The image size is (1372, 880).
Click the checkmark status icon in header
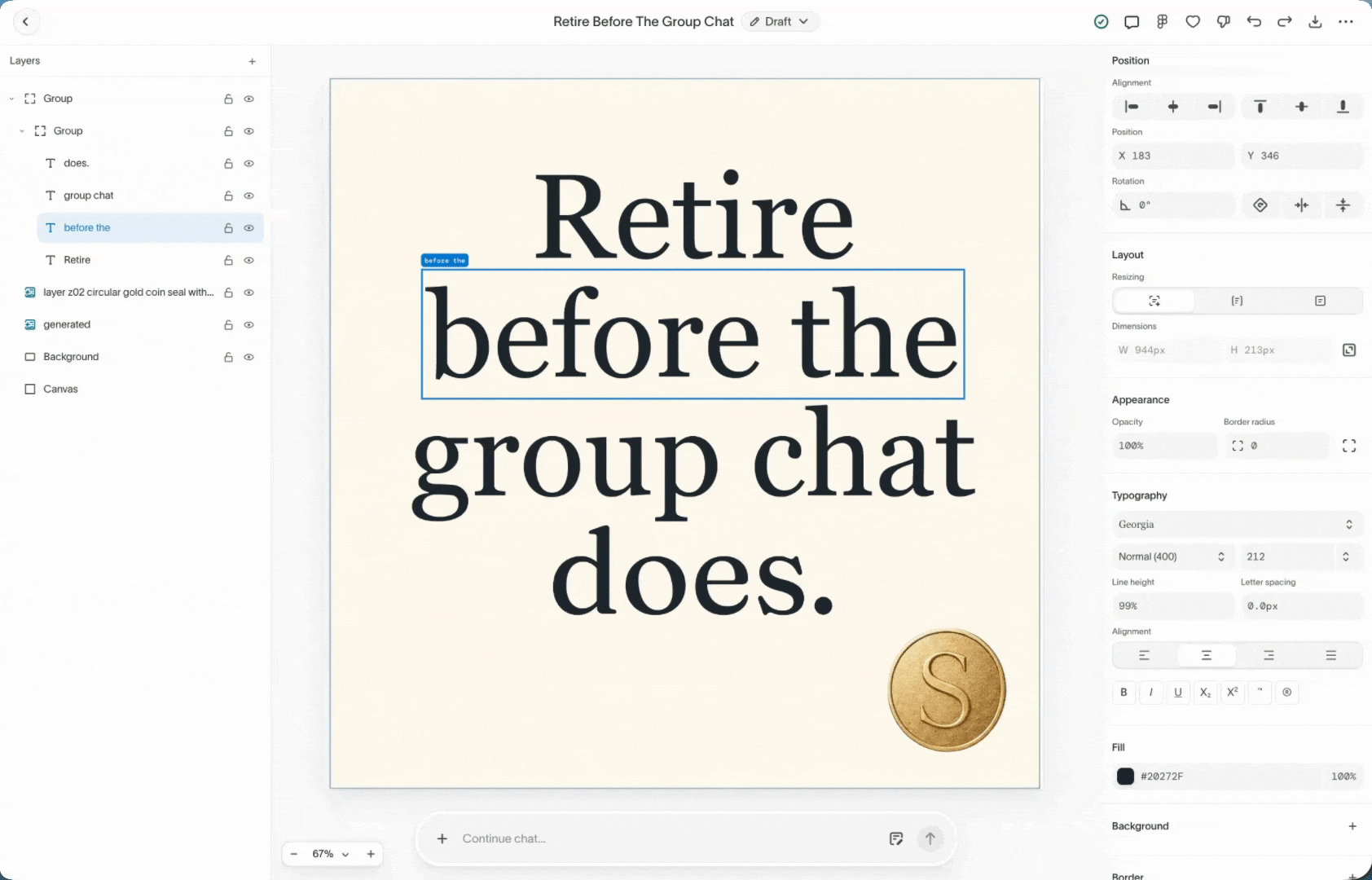click(x=1101, y=22)
